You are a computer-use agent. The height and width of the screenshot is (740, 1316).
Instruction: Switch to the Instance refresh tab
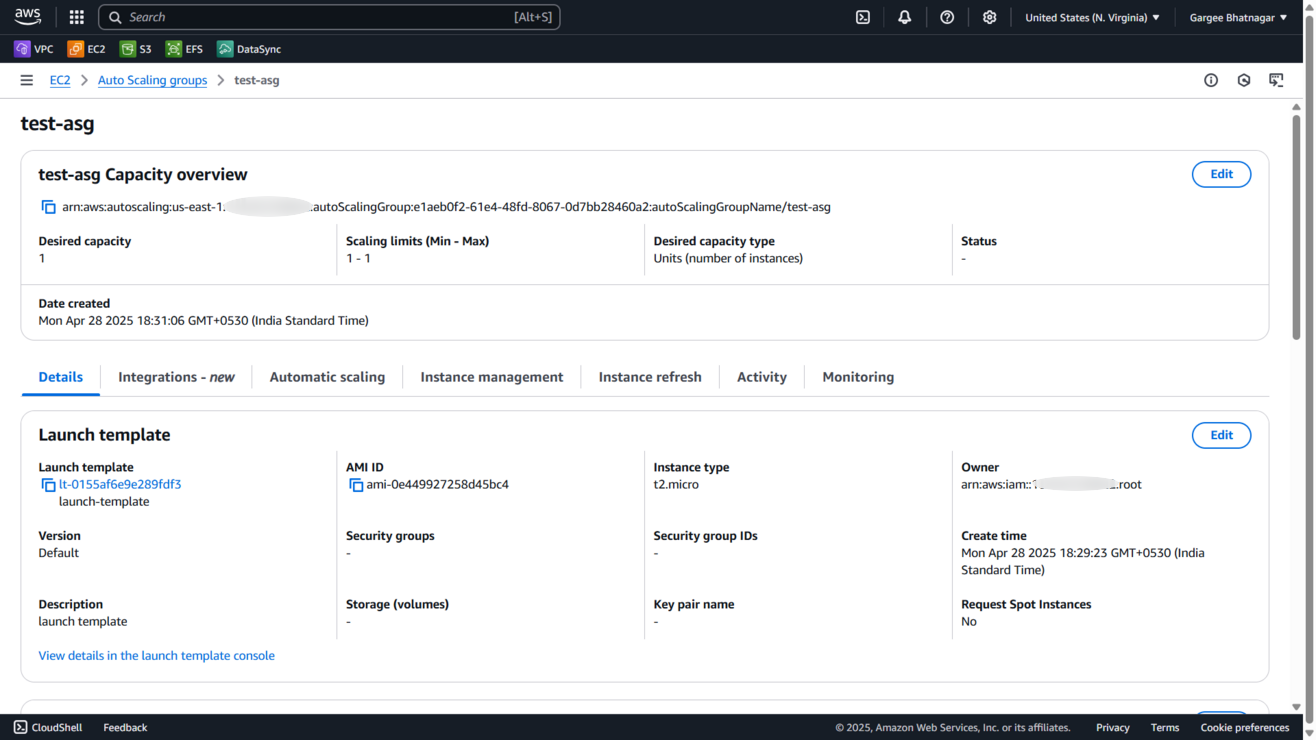650,377
